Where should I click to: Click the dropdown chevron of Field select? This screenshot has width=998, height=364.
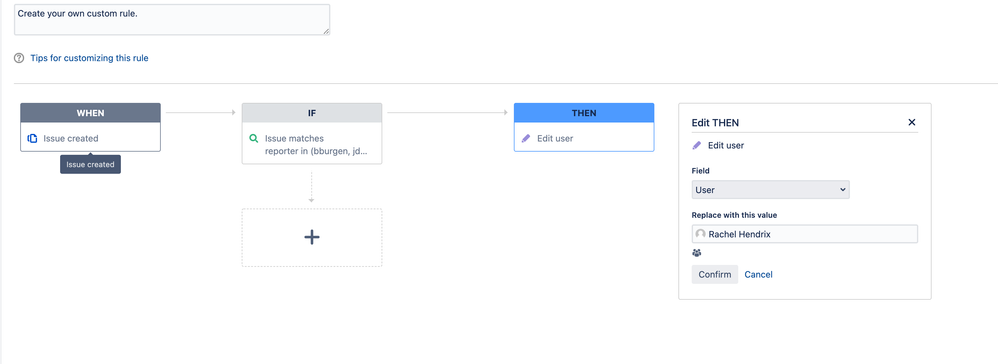click(842, 190)
